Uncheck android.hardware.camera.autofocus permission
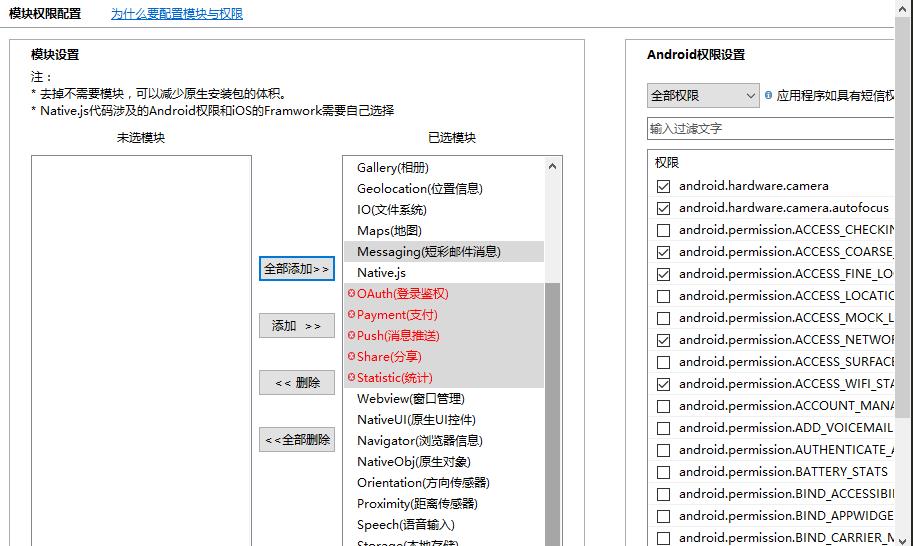Viewport: 913px width, 546px height. 663,208
